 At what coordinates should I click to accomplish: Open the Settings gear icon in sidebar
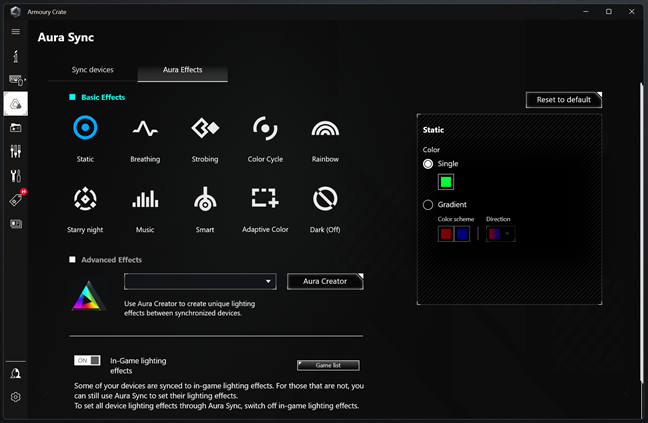click(x=16, y=397)
